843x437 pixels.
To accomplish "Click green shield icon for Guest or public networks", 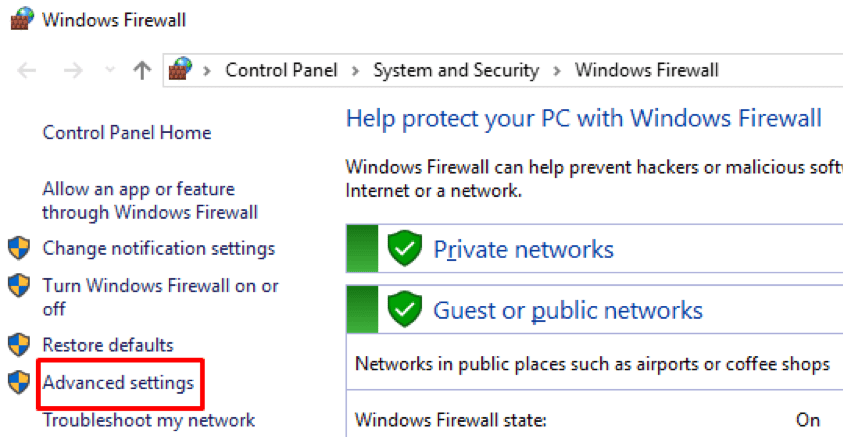I will coord(404,310).
